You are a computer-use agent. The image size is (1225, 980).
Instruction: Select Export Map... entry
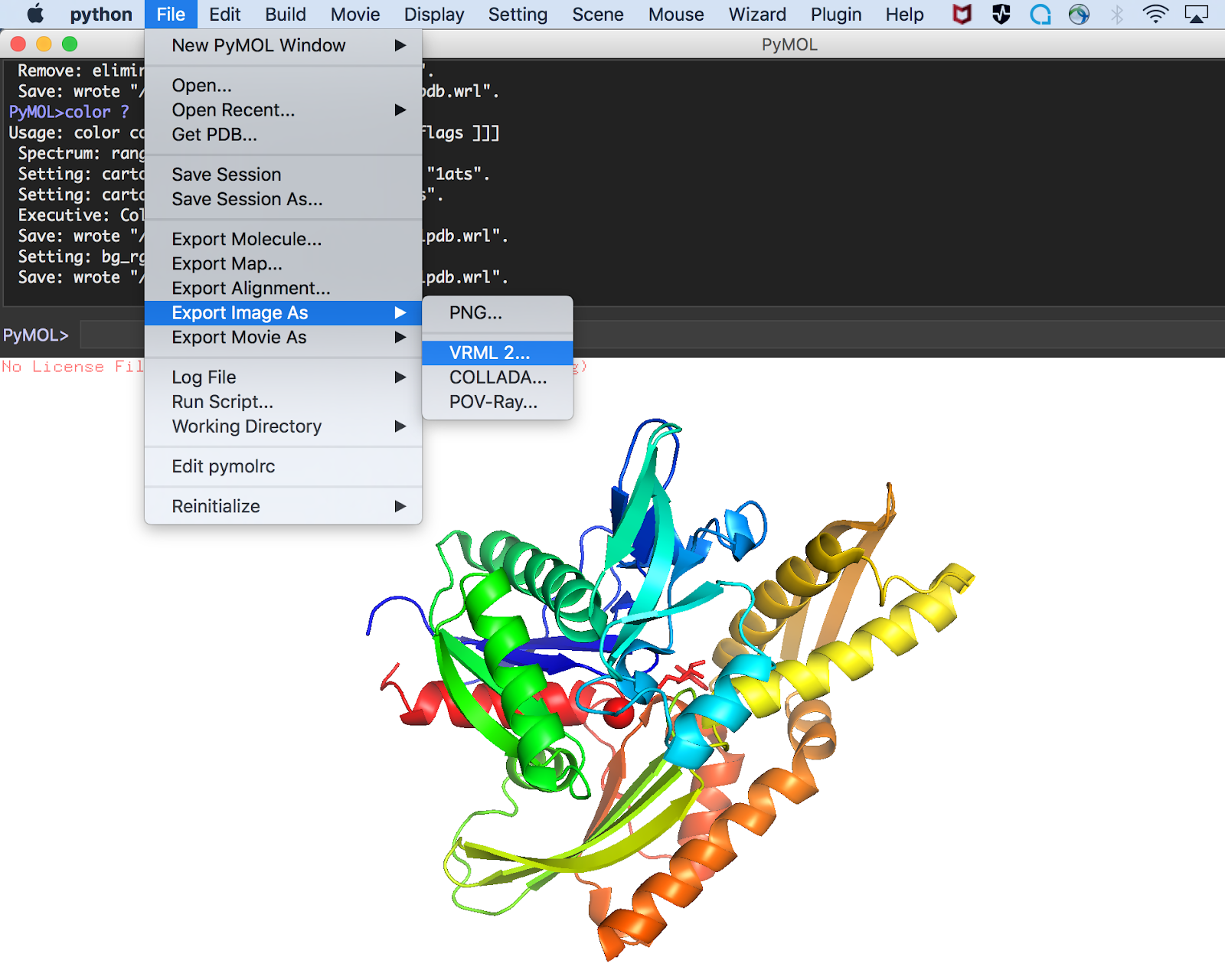(283, 263)
